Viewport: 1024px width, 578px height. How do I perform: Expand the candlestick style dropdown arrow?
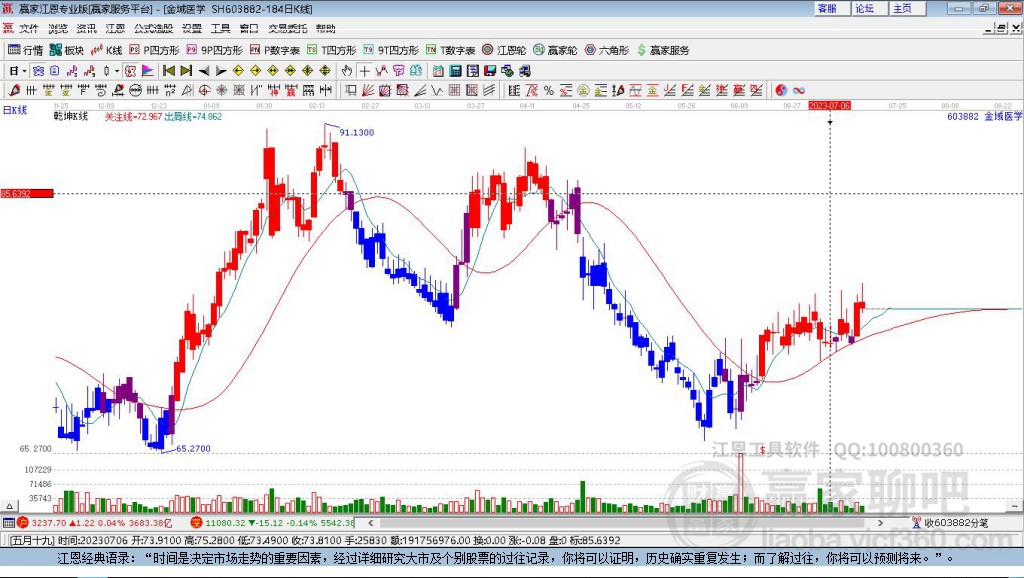point(117,71)
